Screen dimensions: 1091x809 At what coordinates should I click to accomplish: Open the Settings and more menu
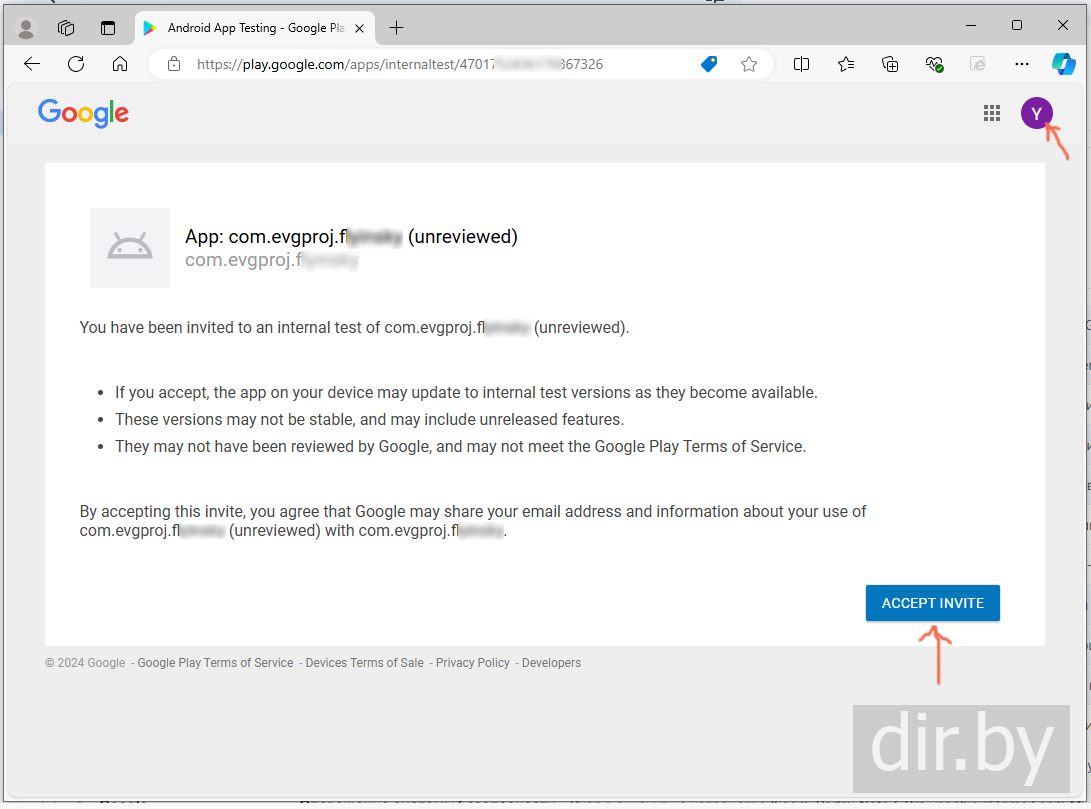click(x=1021, y=65)
